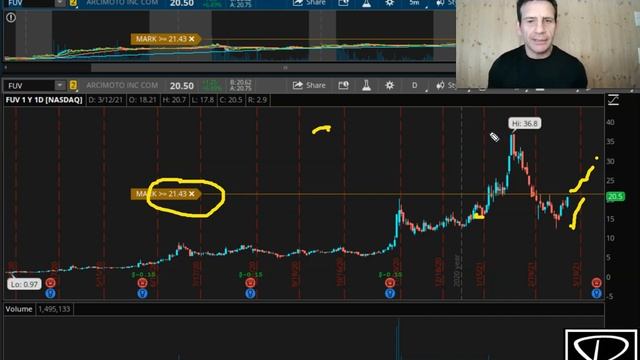Remove upper chart MARK >= 21.43 alert via X

191,39
